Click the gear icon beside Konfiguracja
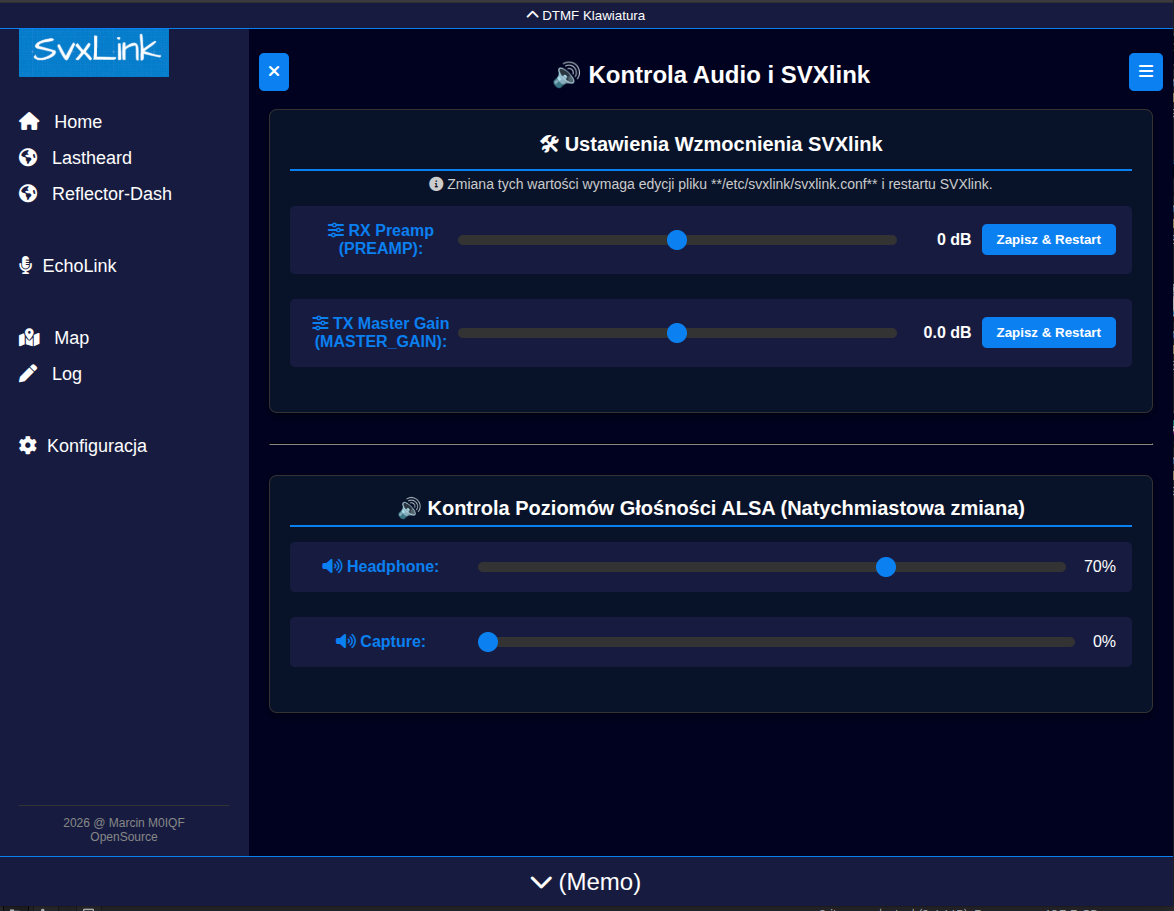Screen dimensions: 1174x911 click(x=28, y=446)
